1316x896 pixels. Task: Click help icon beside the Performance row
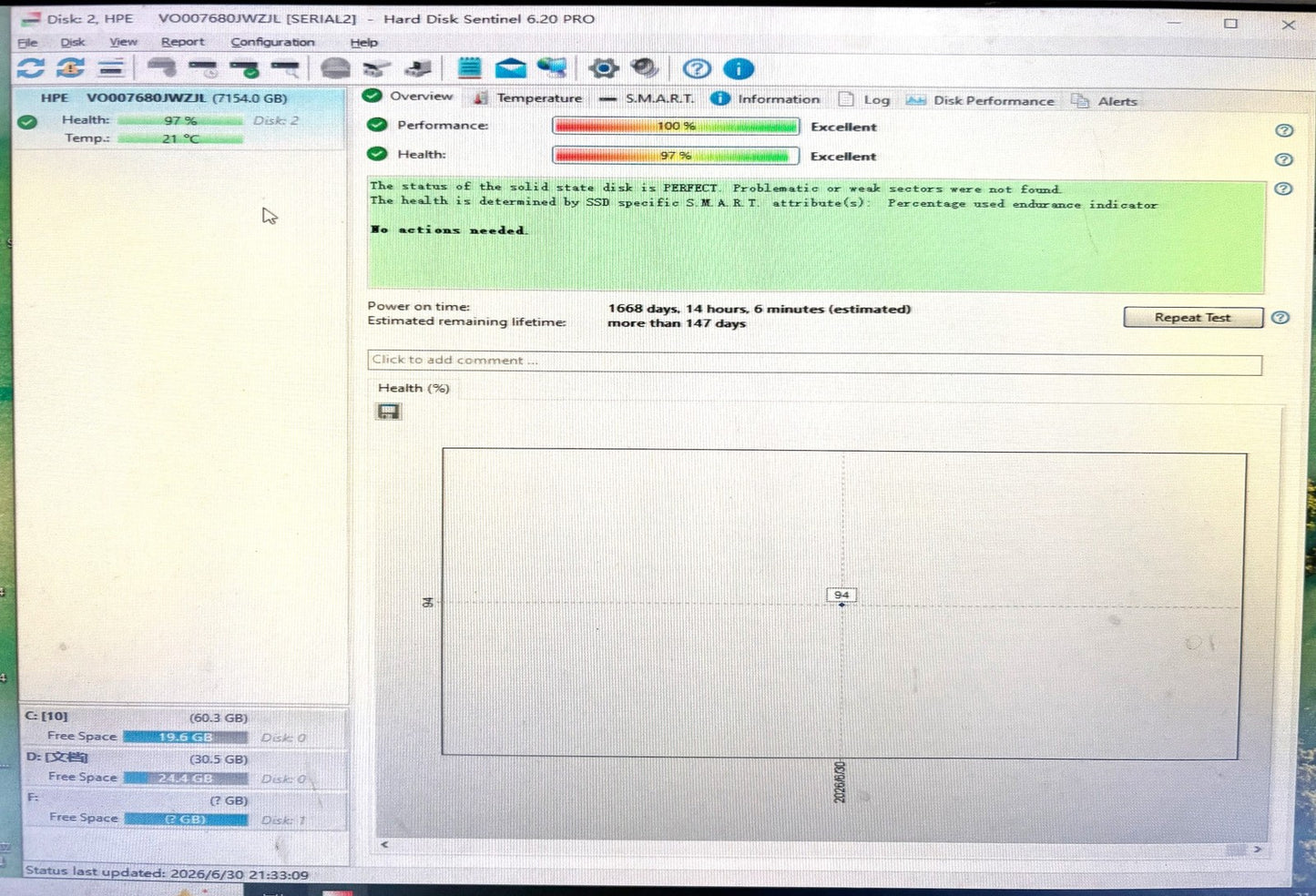[x=1284, y=130]
